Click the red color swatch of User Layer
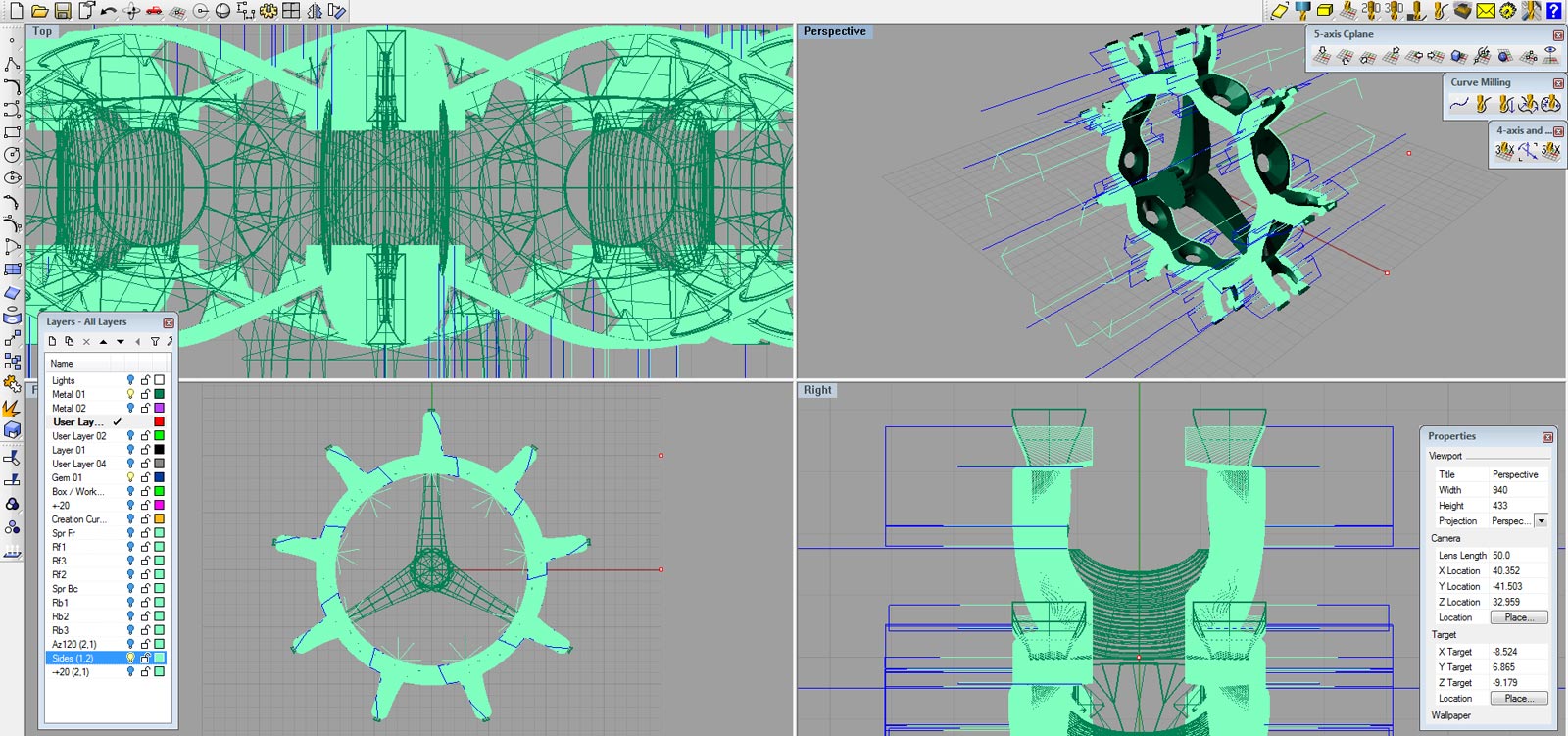Screen dimensions: 1568x736 [159, 422]
